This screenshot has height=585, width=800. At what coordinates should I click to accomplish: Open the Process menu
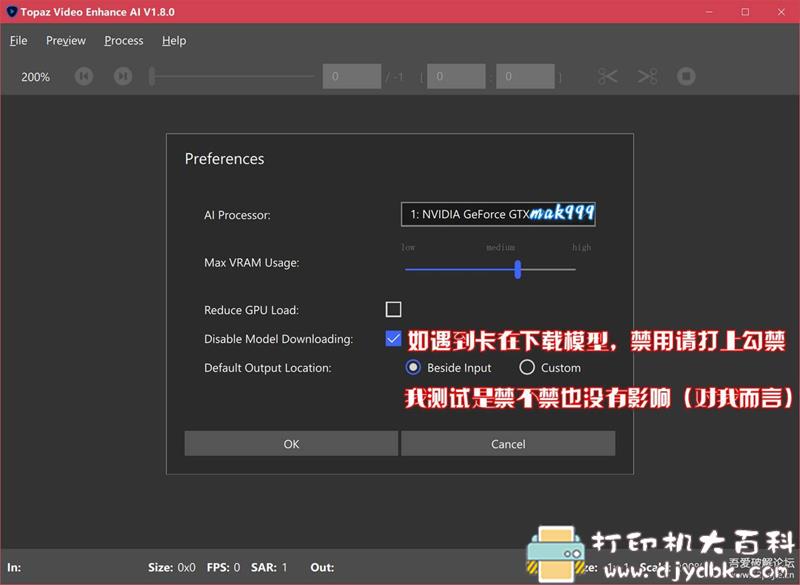[123, 41]
